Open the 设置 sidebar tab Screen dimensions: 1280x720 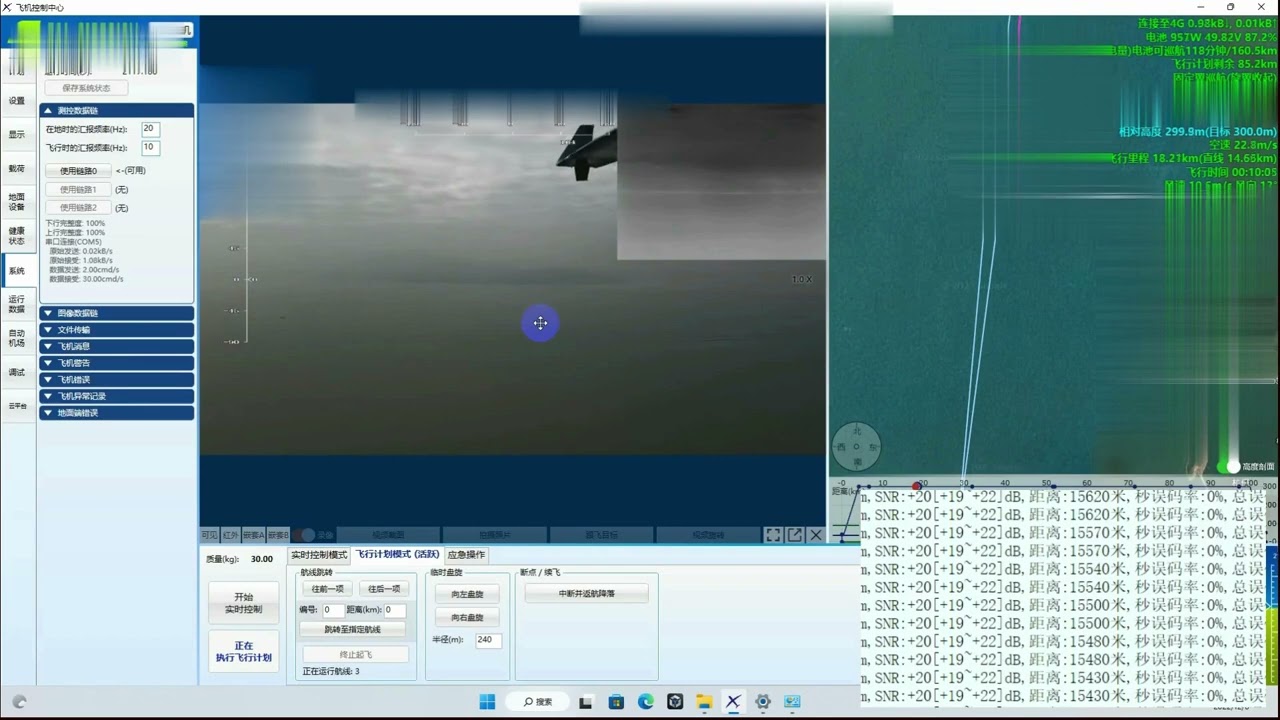click(x=17, y=100)
